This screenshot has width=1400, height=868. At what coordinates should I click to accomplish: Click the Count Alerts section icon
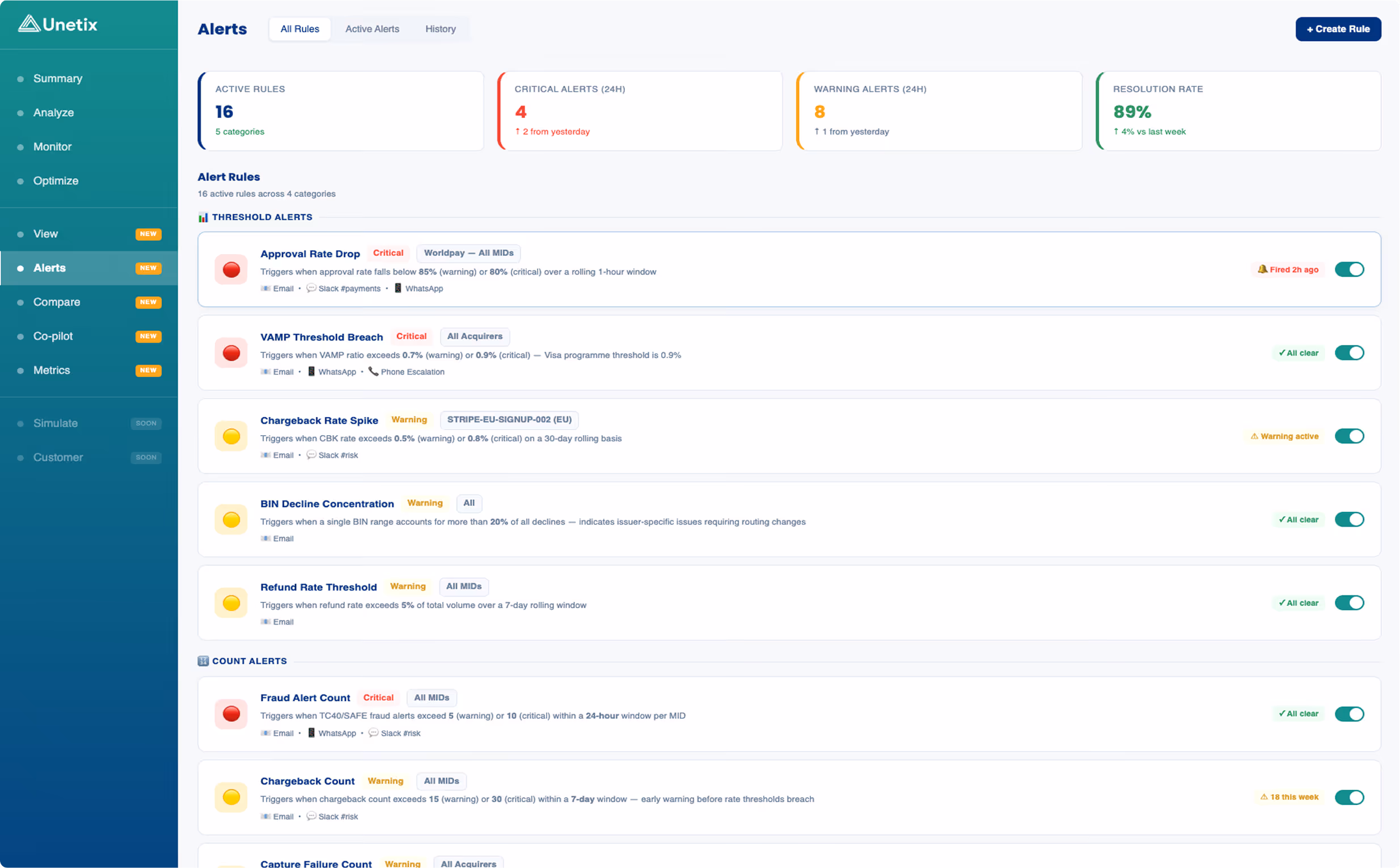(x=203, y=661)
